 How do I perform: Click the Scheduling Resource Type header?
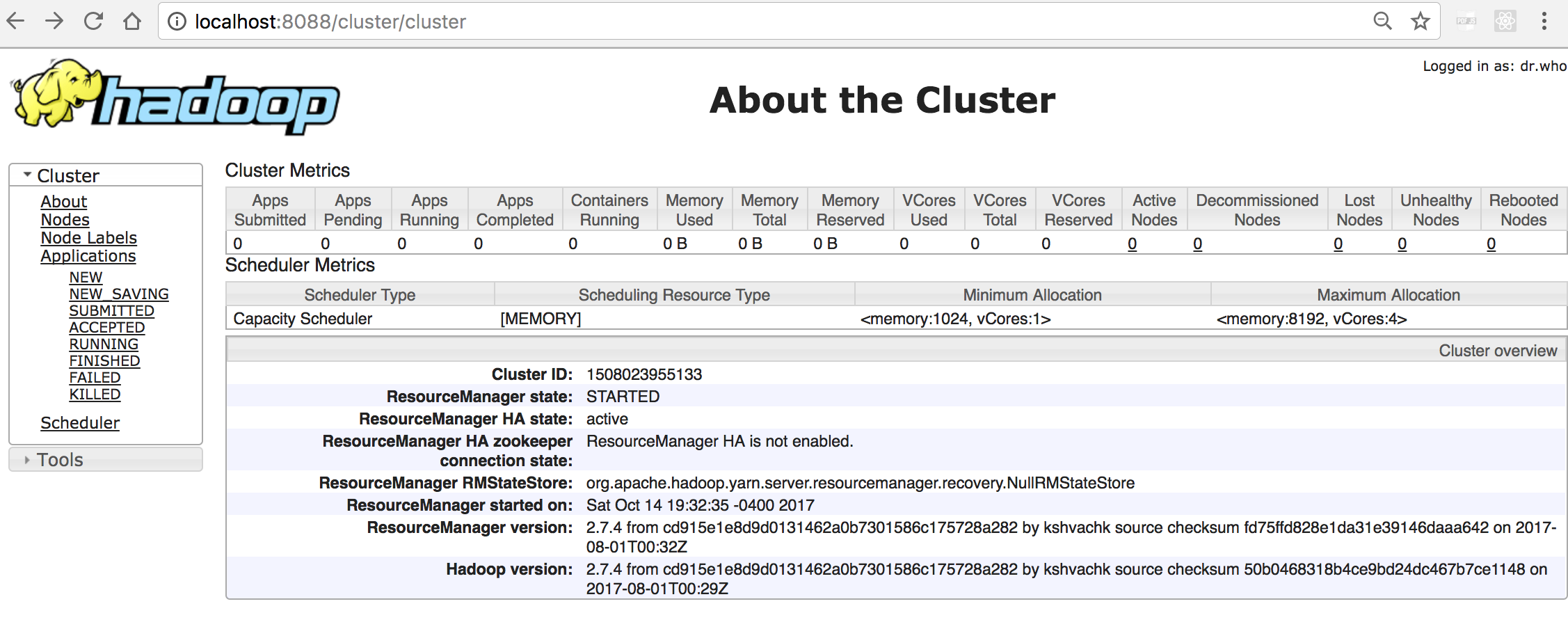click(674, 295)
